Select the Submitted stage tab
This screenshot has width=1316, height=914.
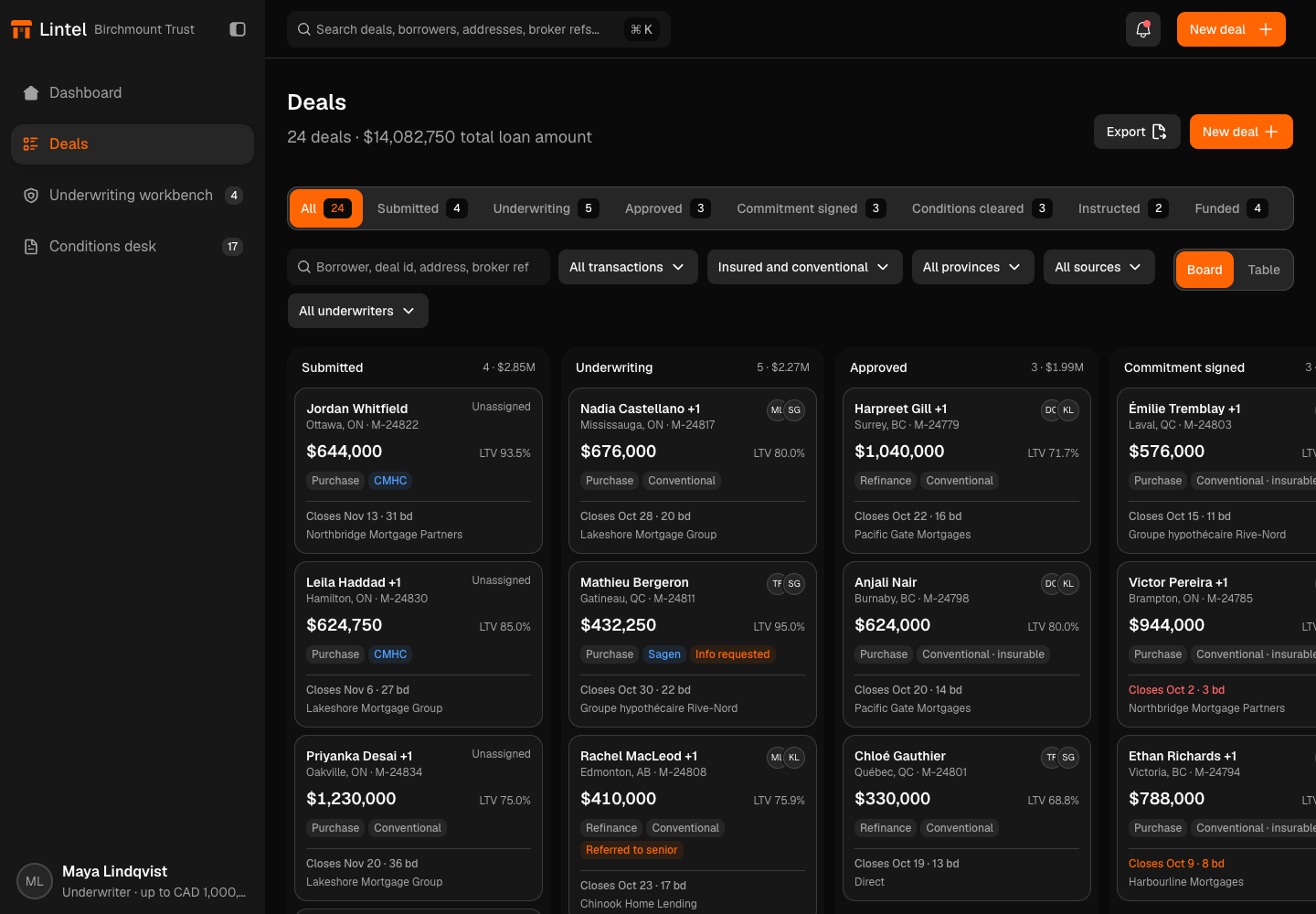pyautogui.click(x=422, y=208)
